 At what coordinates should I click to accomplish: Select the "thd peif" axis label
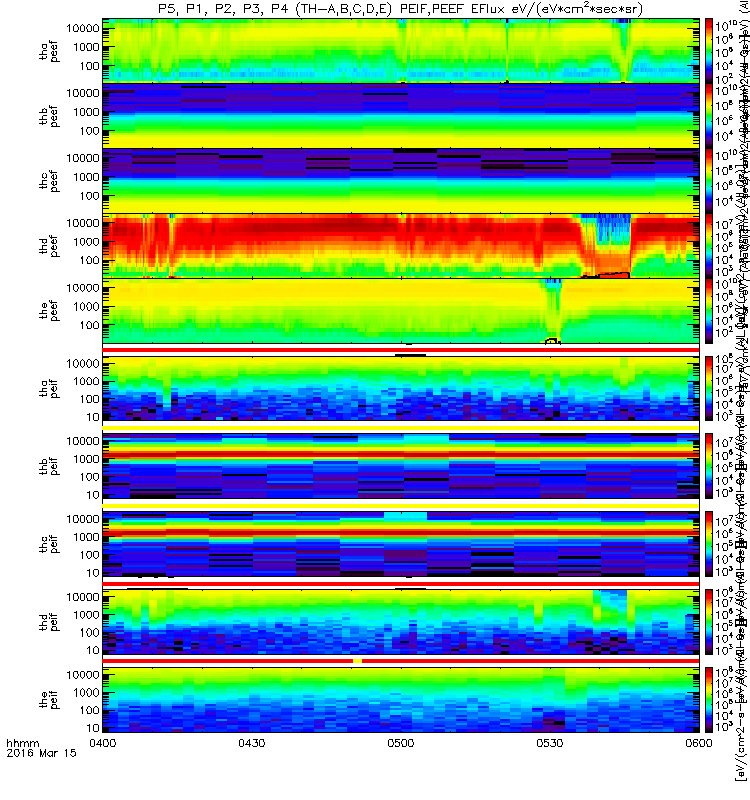[x=49, y=621]
